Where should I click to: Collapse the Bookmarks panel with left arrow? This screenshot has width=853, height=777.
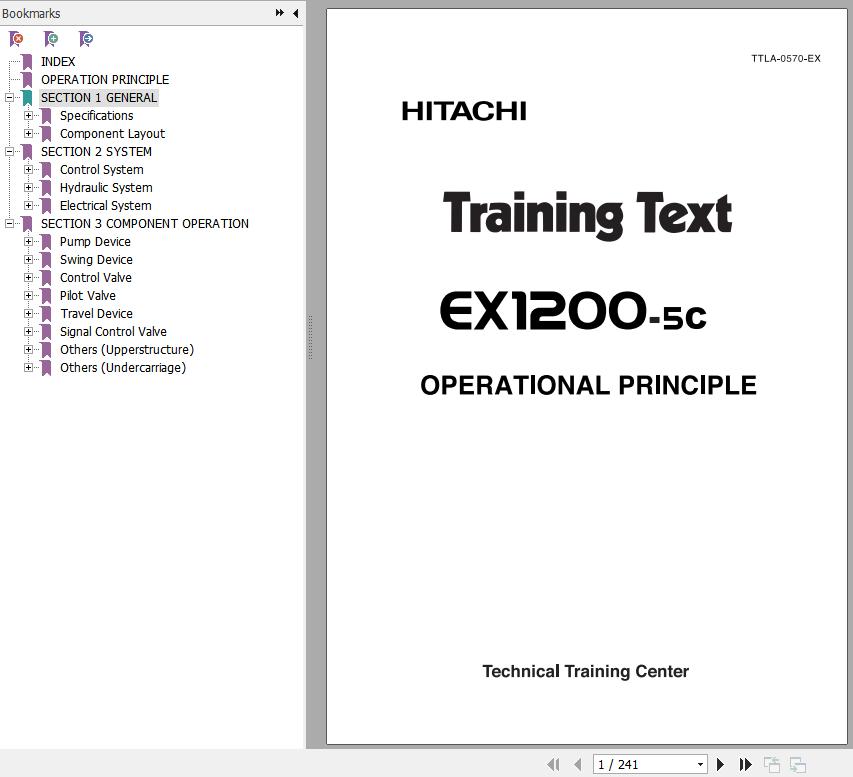pos(295,13)
